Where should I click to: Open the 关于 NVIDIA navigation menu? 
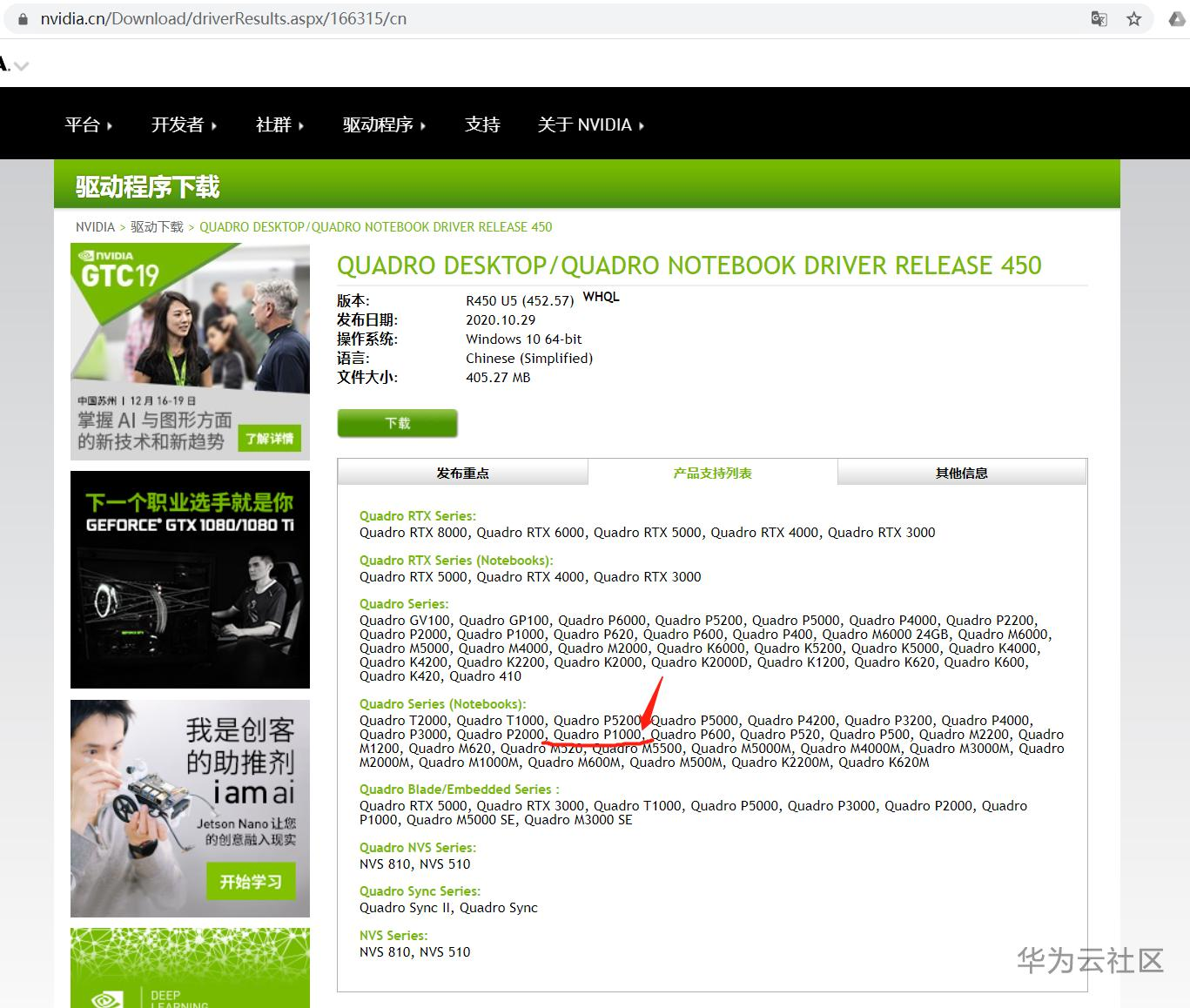point(591,124)
